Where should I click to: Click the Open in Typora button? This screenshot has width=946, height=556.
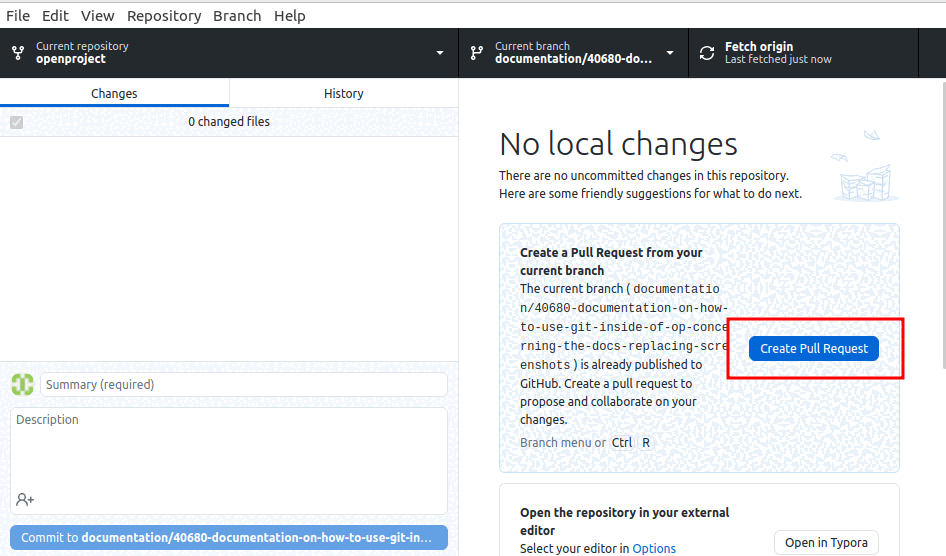pyautogui.click(x=826, y=542)
